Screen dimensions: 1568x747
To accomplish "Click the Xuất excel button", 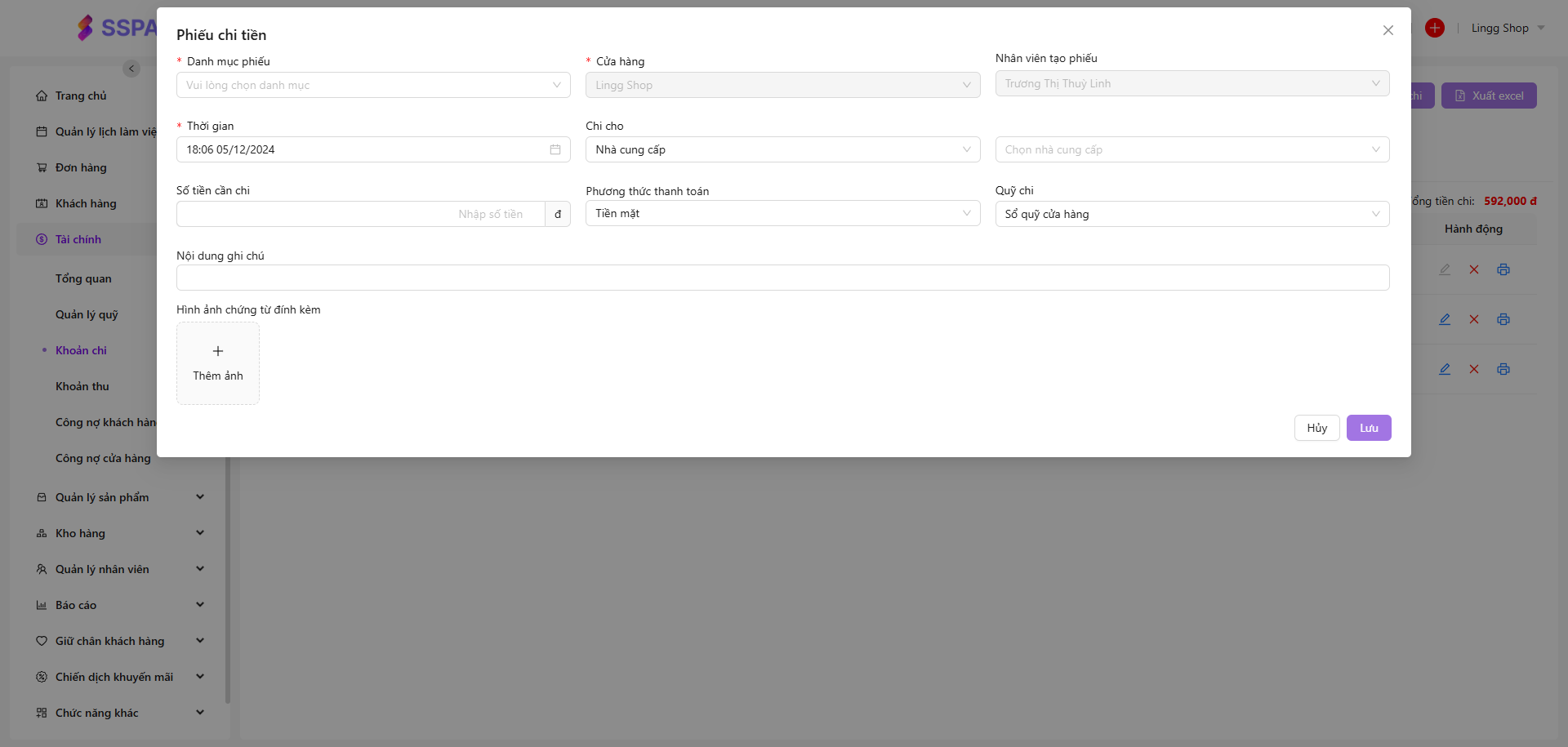I will [x=1489, y=96].
